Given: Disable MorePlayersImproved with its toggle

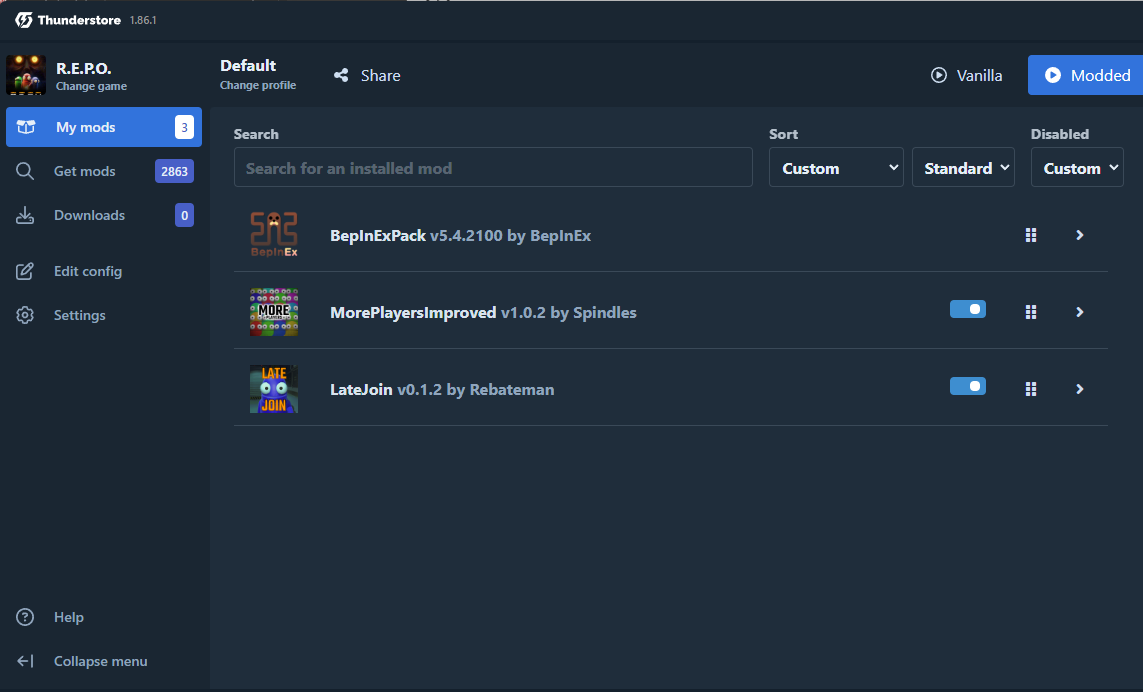Looking at the screenshot, I should pos(967,309).
